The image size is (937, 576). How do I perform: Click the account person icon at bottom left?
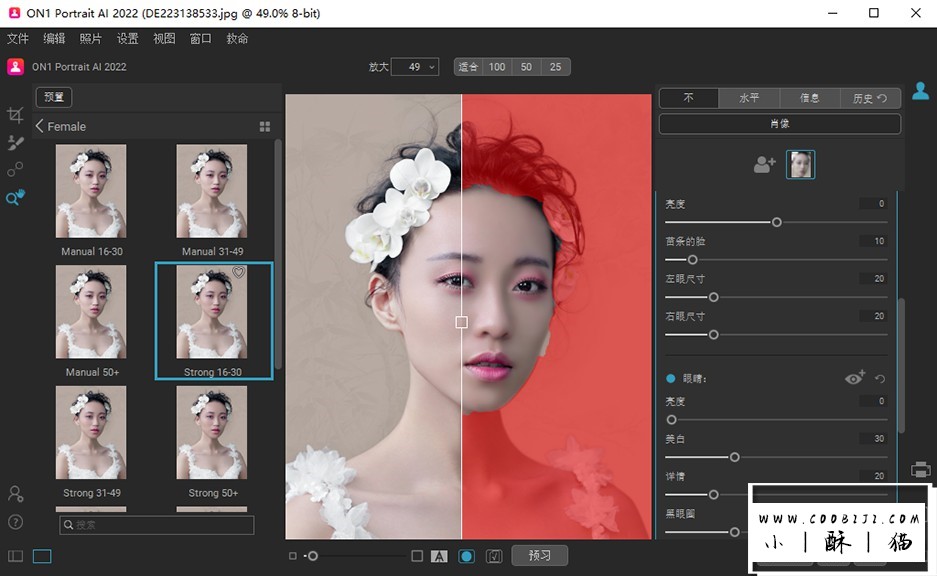[15, 494]
